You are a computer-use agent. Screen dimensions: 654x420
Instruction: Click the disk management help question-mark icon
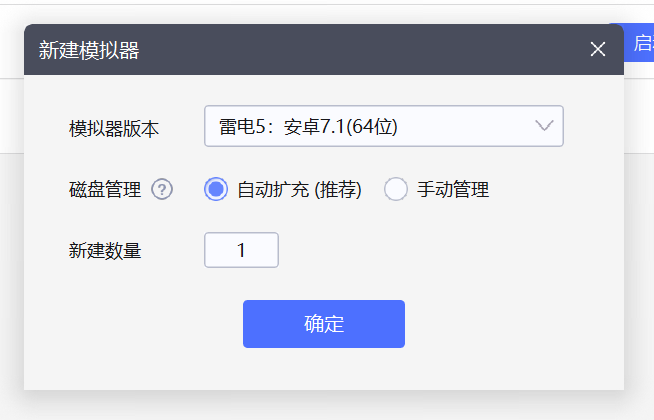point(162,189)
